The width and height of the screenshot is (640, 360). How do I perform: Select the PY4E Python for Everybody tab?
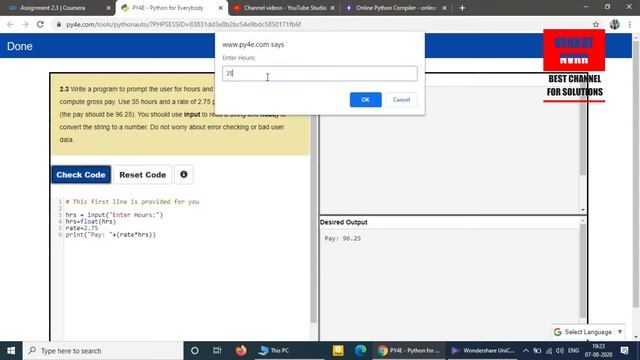click(x=168, y=8)
